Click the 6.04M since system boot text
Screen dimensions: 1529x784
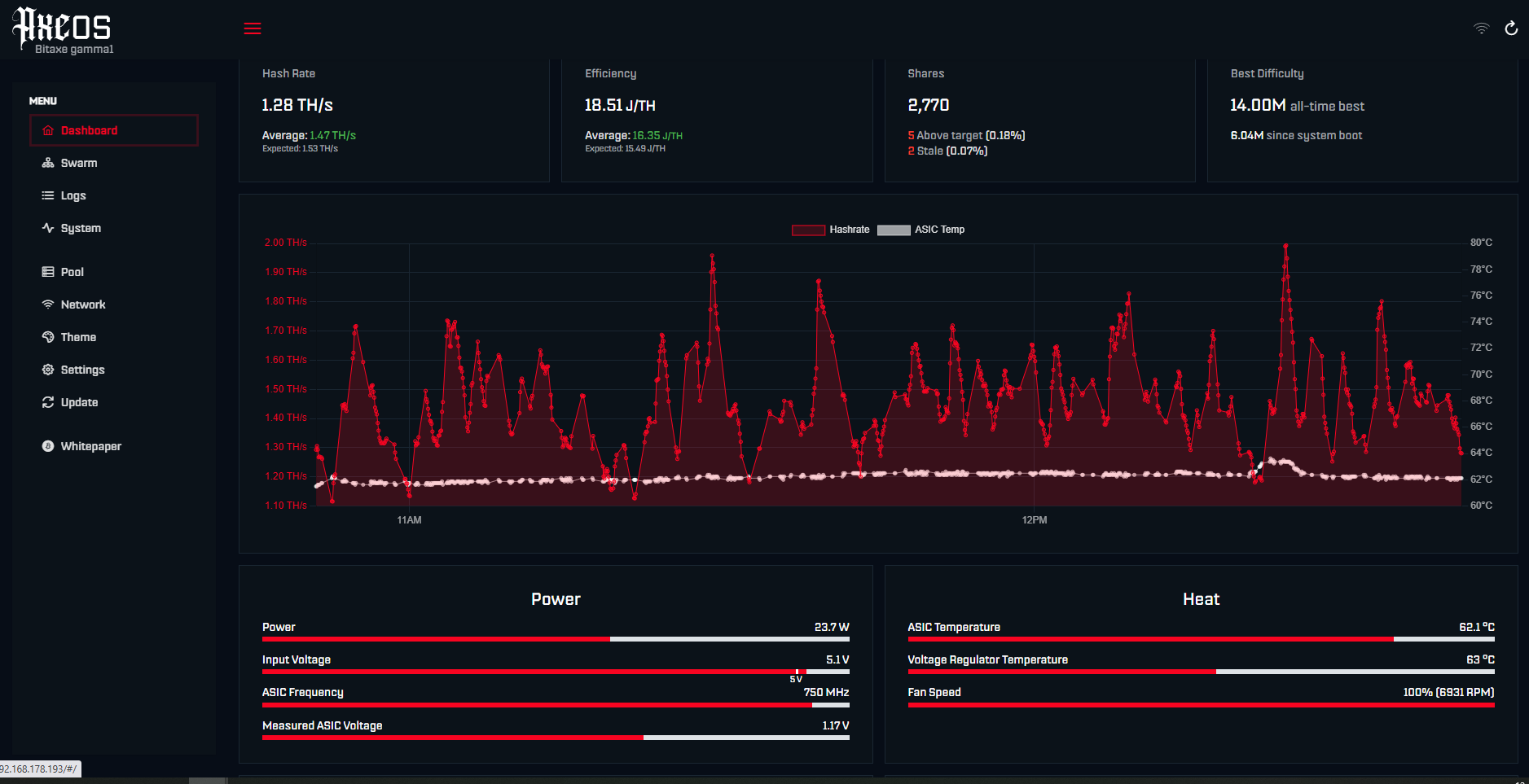pos(1296,135)
